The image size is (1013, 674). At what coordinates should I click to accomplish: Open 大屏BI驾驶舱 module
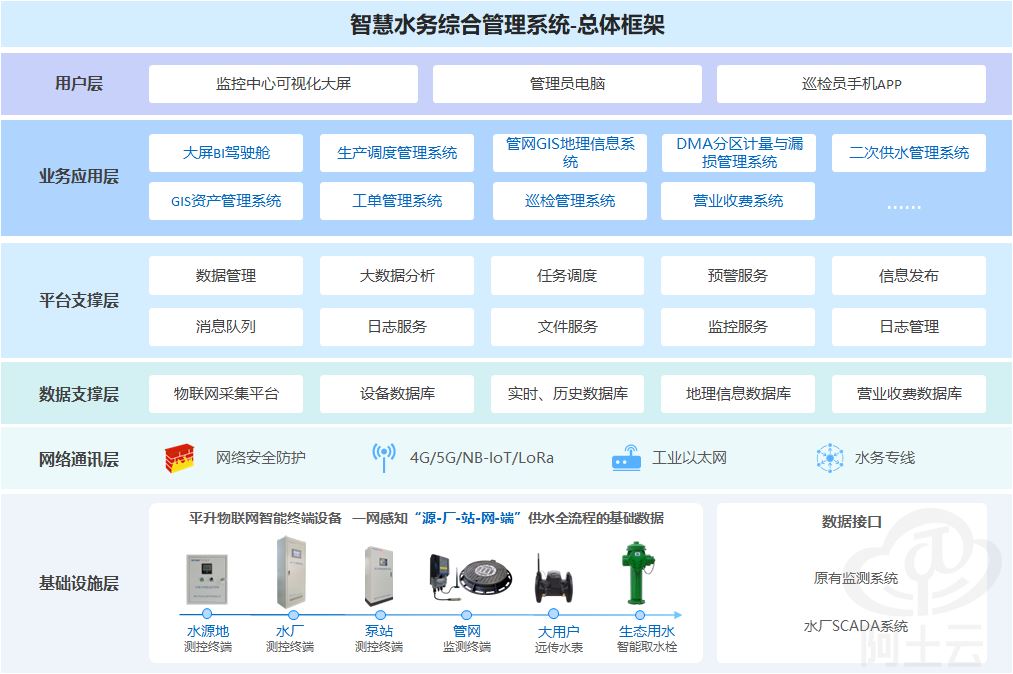coord(226,153)
